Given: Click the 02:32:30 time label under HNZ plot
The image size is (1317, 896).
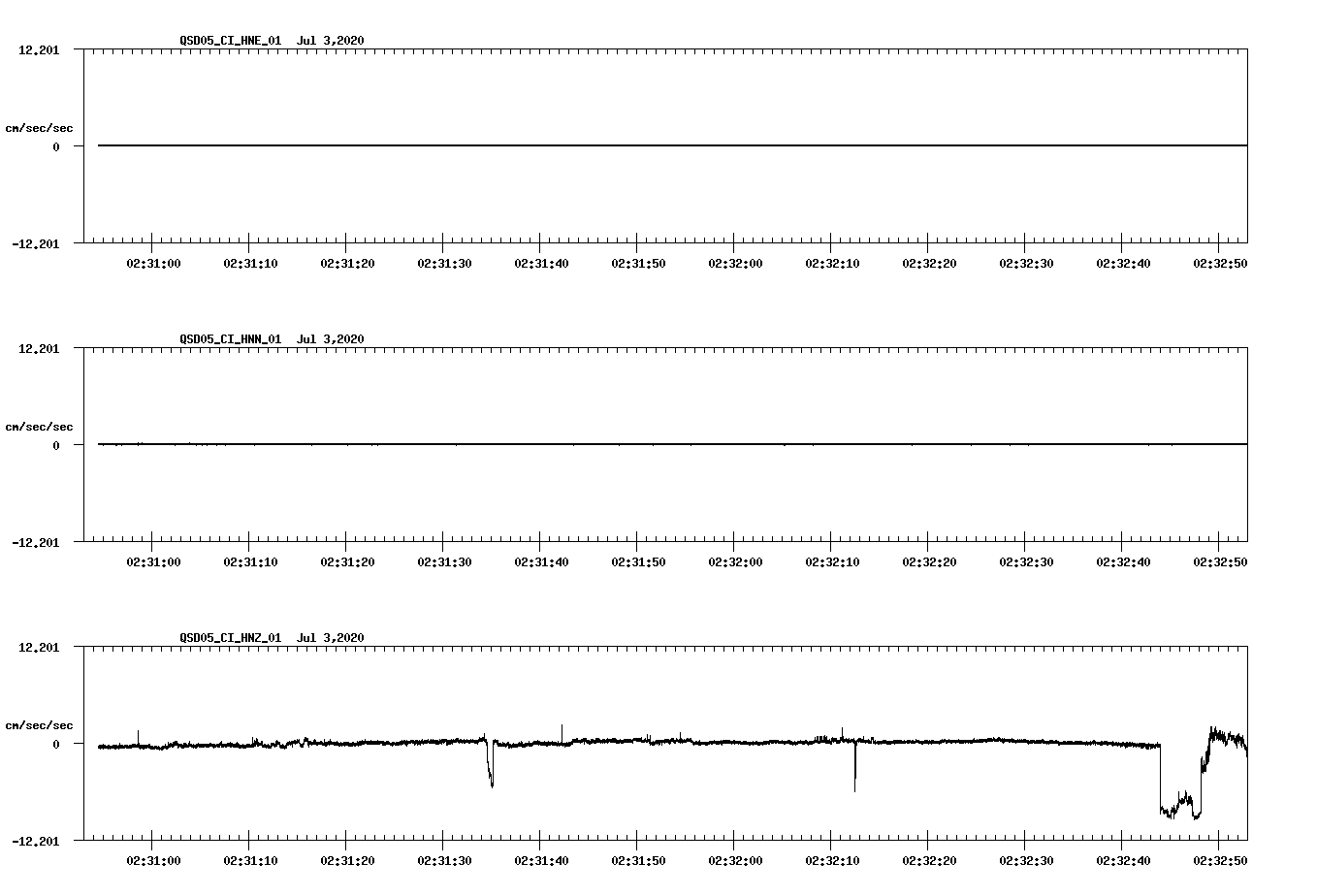Looking at the screenshot, I should 1026,860.
